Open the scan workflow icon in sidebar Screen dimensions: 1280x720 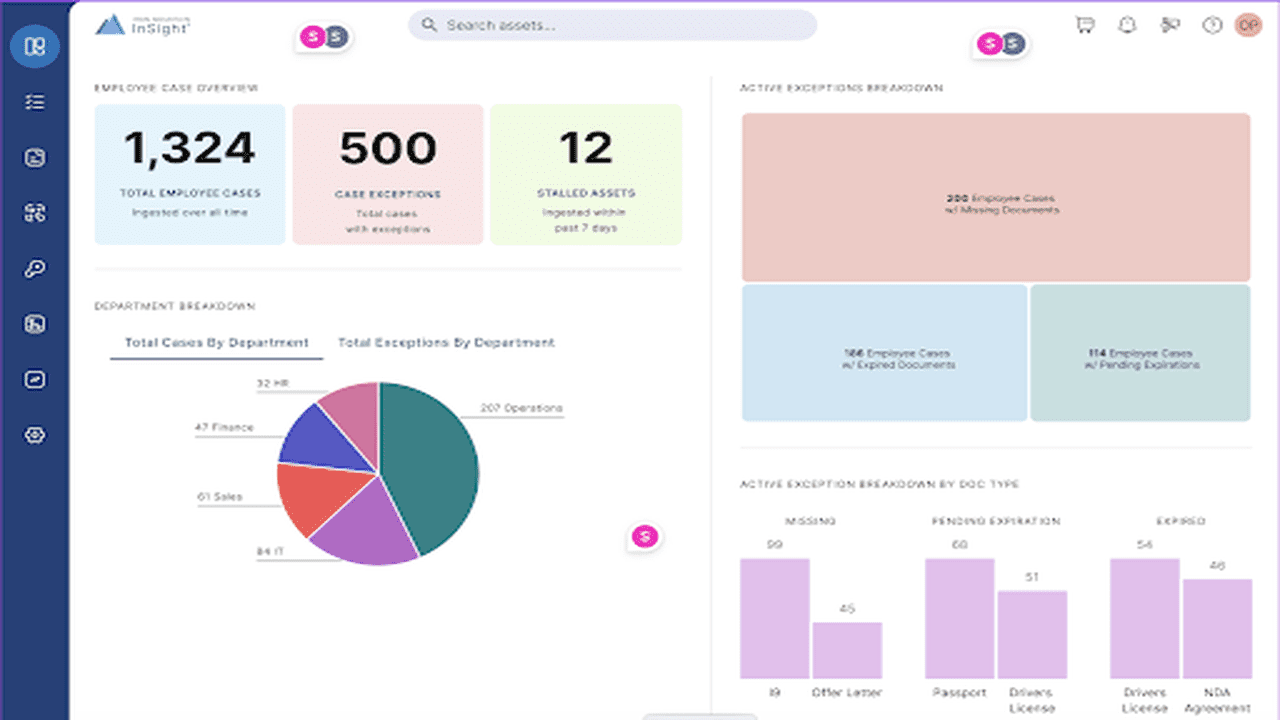click(35, 213)
